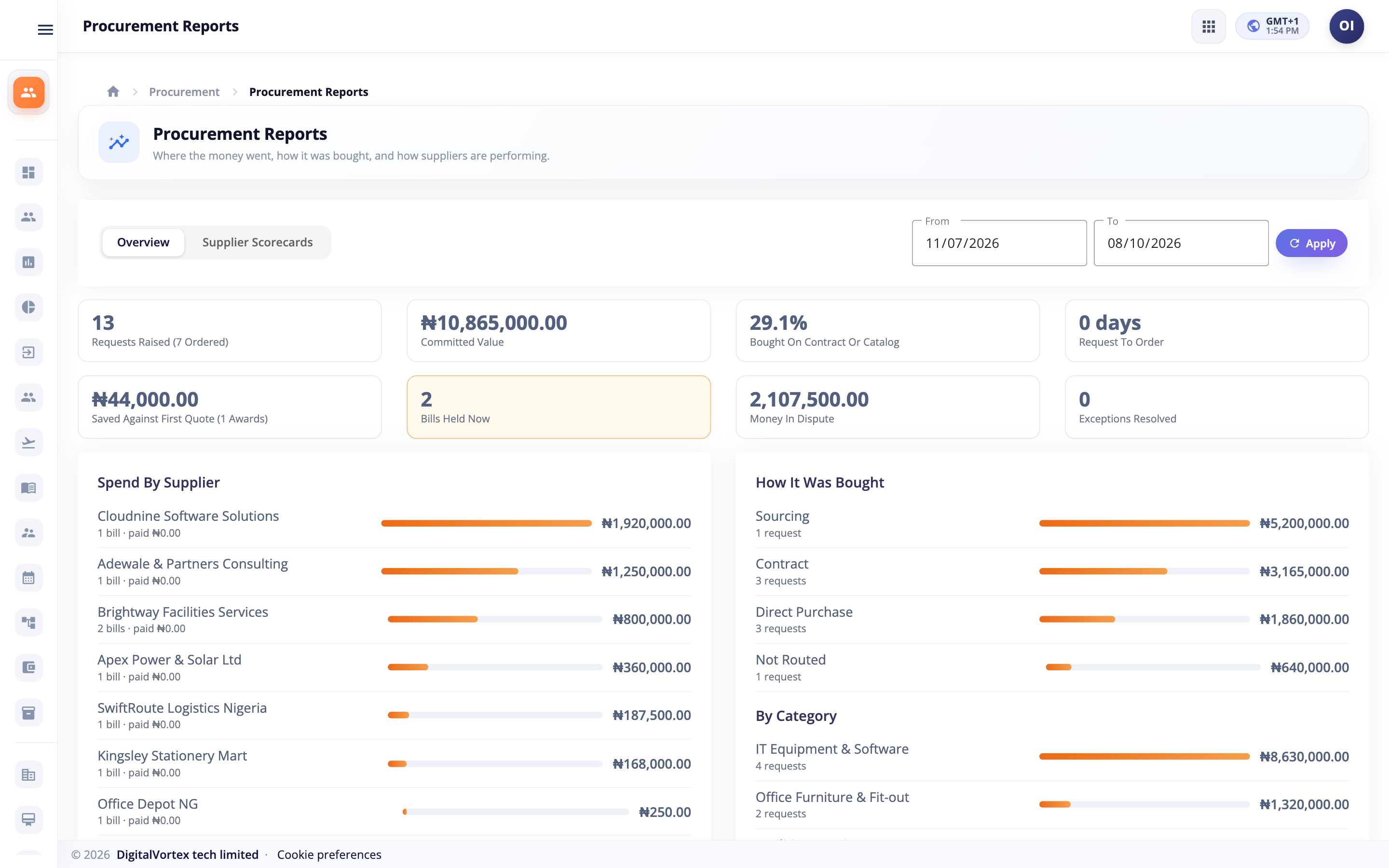Click the Committed Value card
Viewport: 1389px width, 868px height.
click(x=558, y=331)
